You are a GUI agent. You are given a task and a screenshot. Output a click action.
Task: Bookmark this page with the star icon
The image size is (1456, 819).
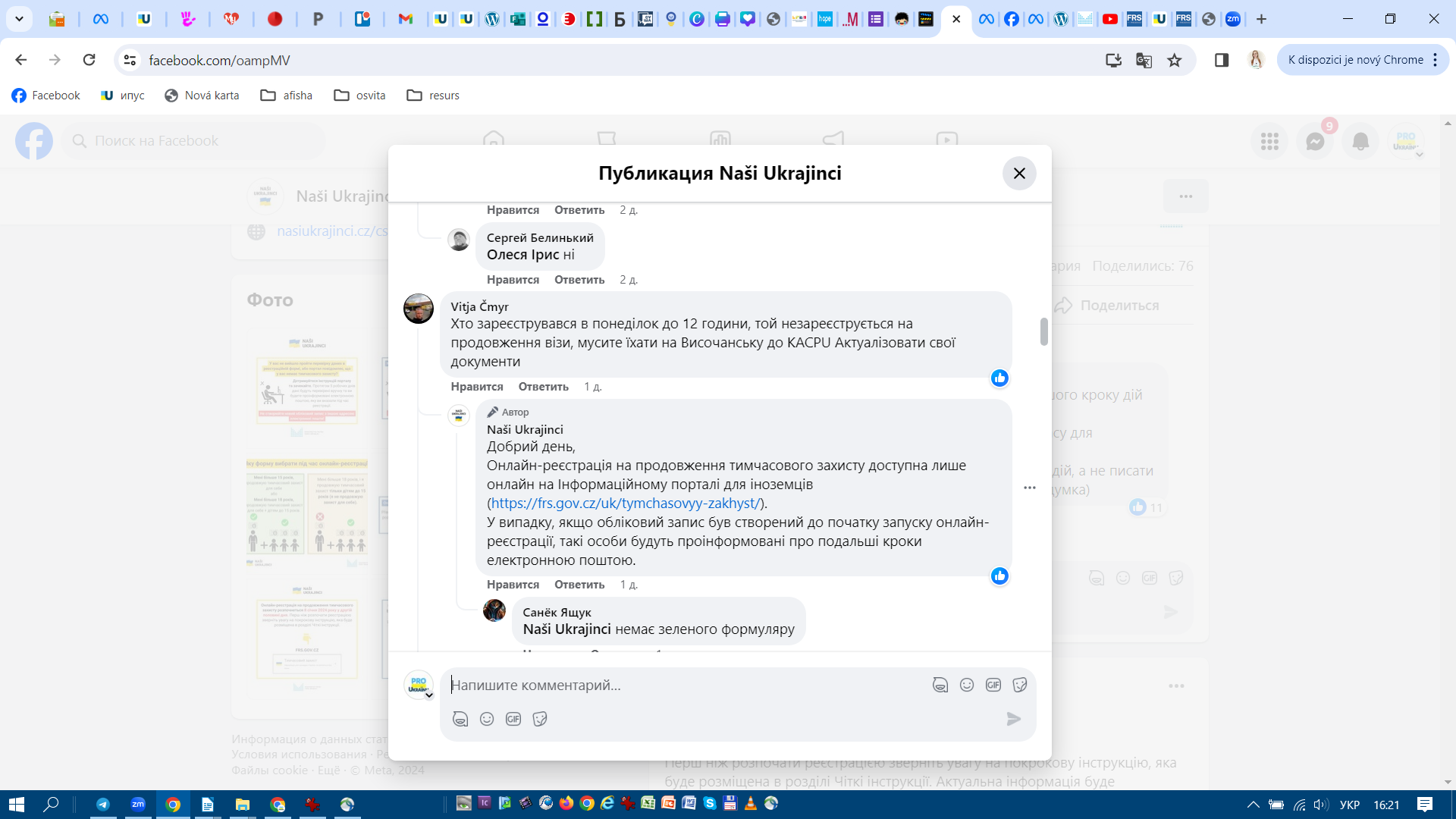[1175, 60]
